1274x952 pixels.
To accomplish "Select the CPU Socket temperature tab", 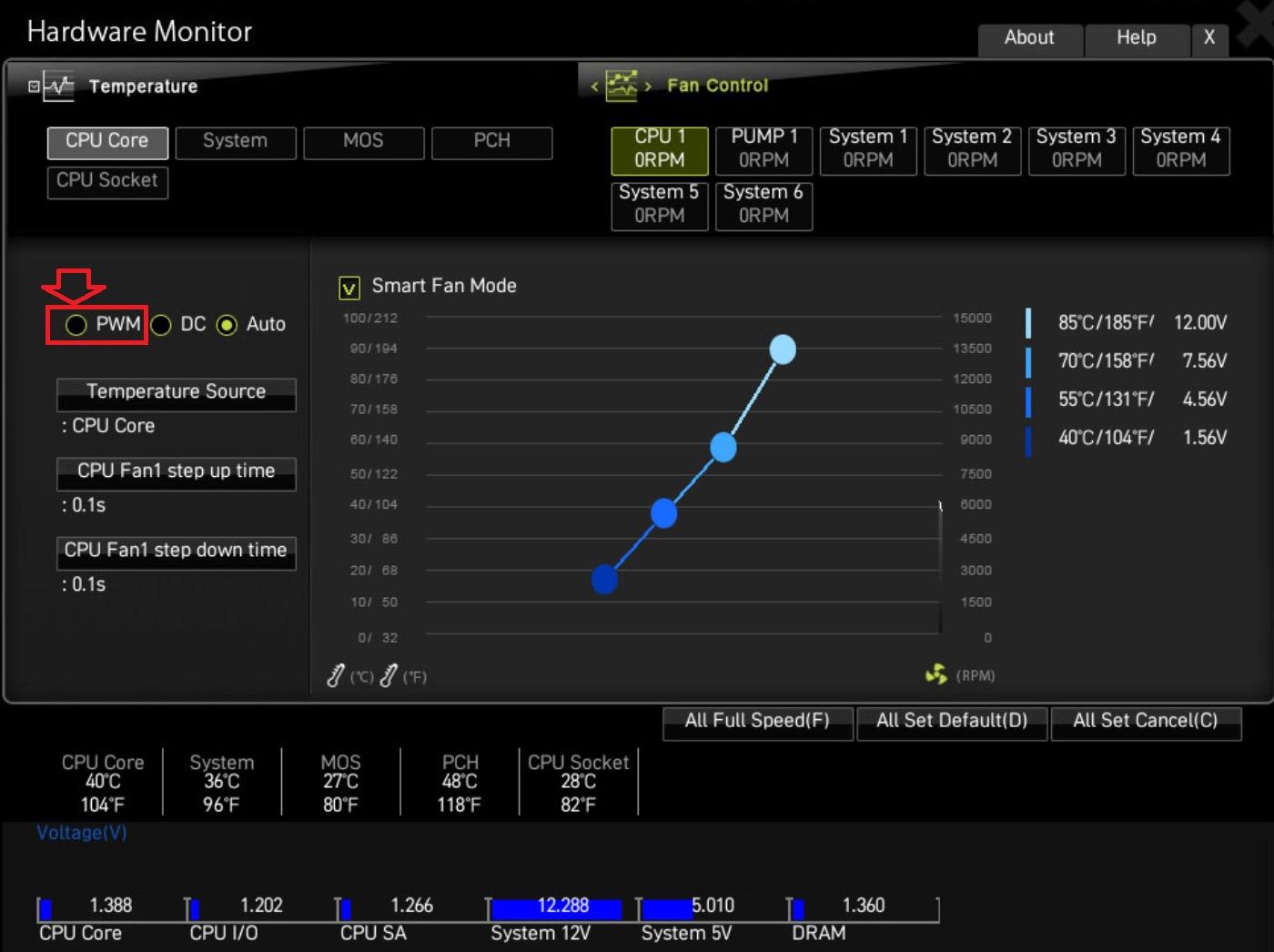I will pos(107,181).
